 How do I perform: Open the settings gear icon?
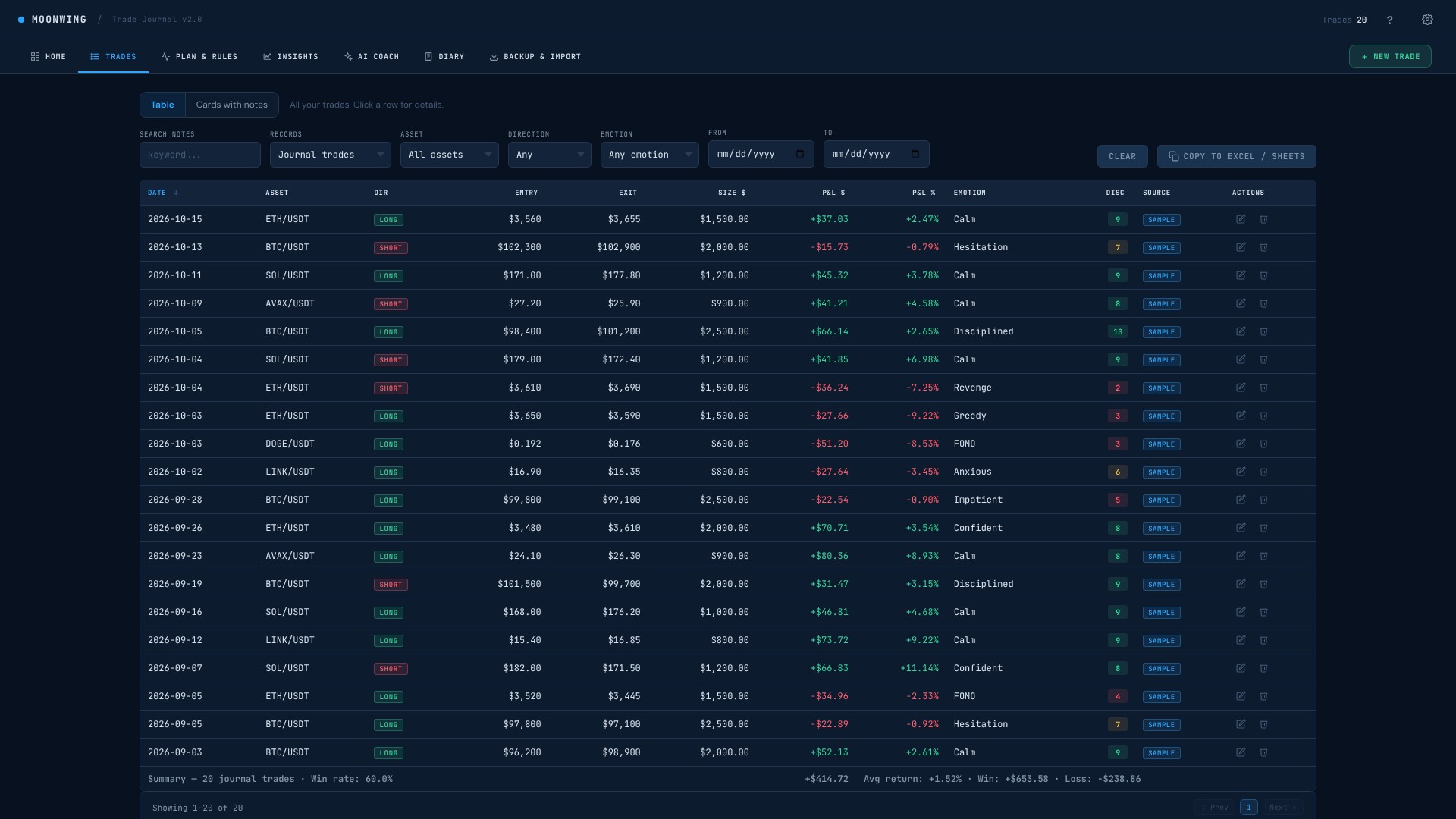[x=1427, y=20]
